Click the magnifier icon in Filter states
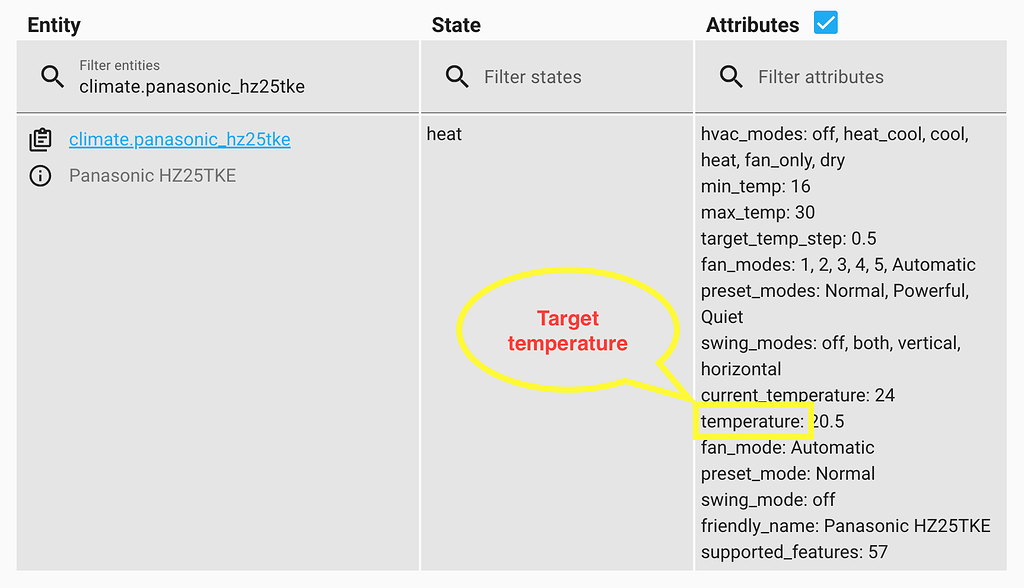Viewport: 1024px width, 588px height. point(457,77)
